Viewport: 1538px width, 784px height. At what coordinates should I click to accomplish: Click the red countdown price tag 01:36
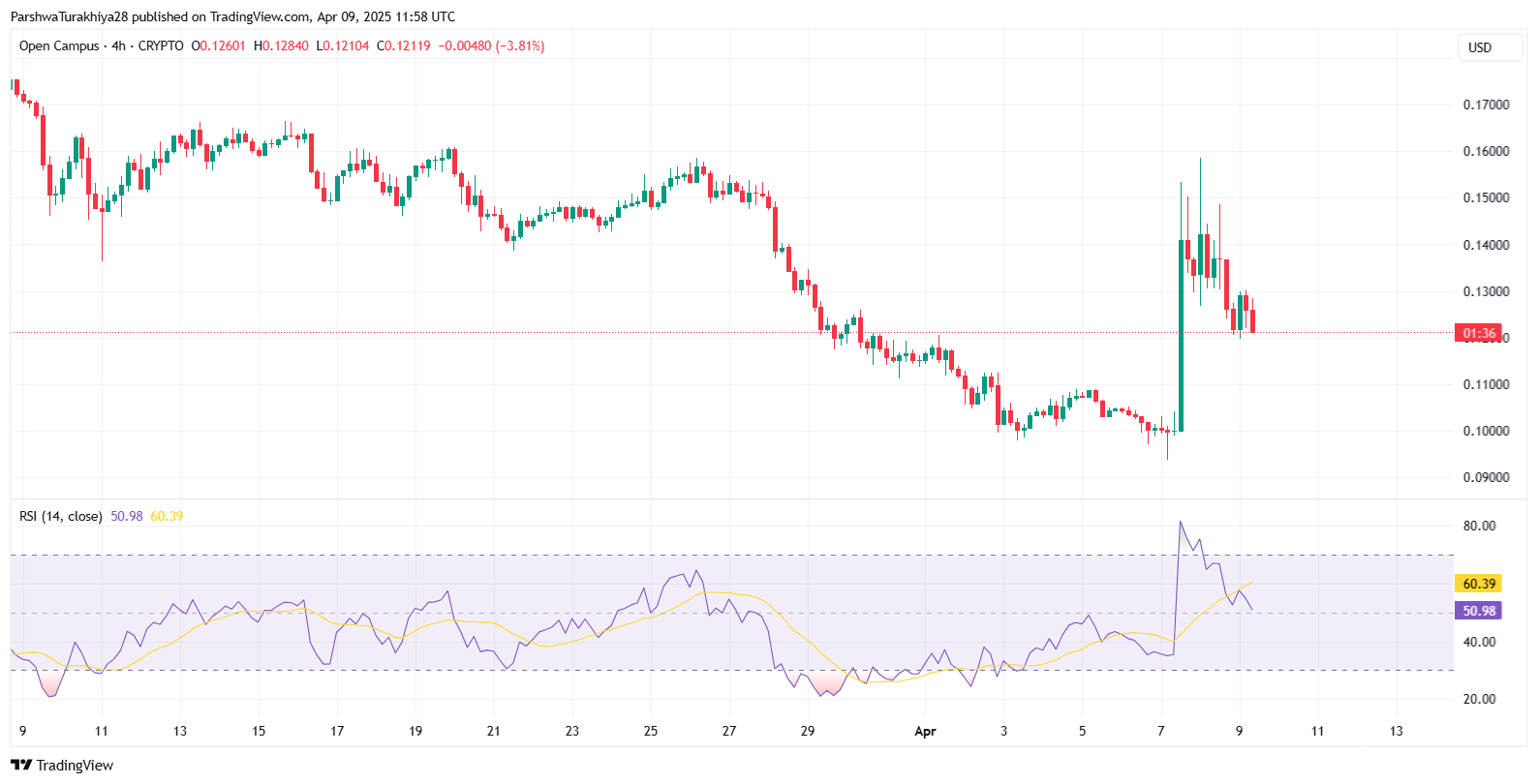click(1478, 333)
